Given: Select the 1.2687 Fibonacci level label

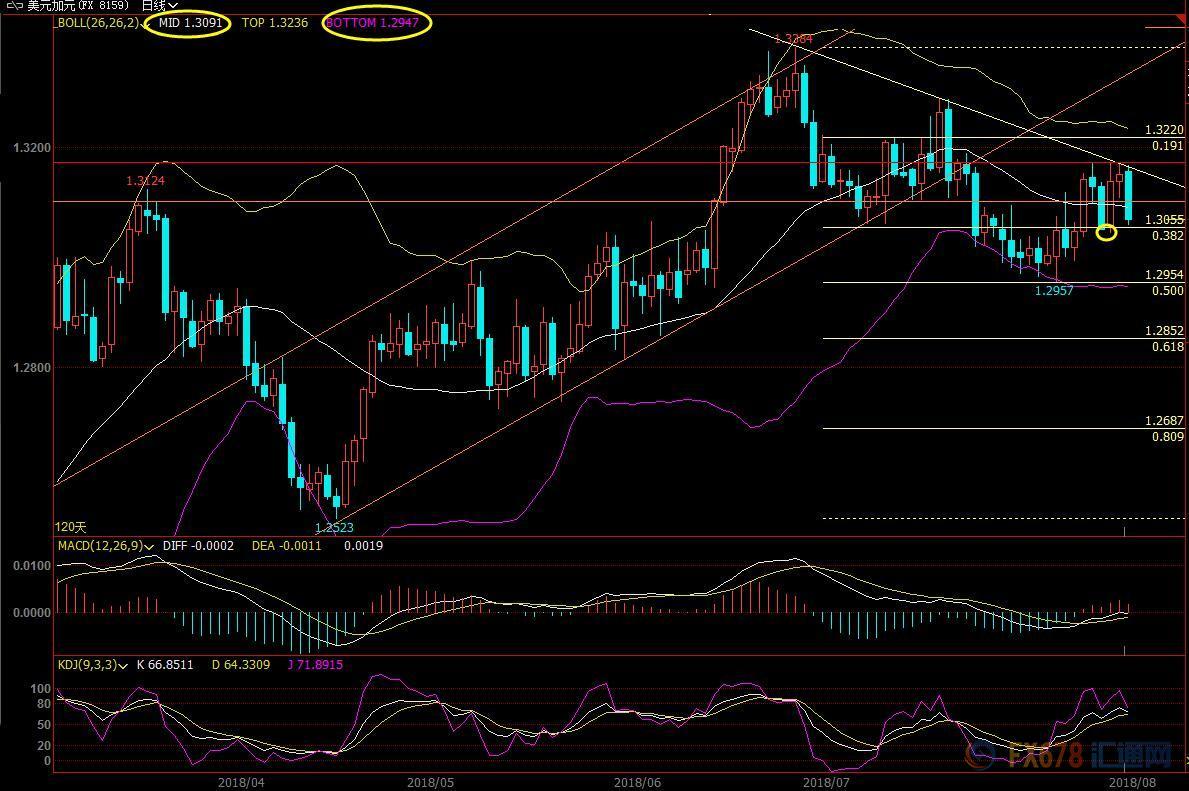Looking at the screenshot, I should pyautogui.click(x=1164, y=421).
